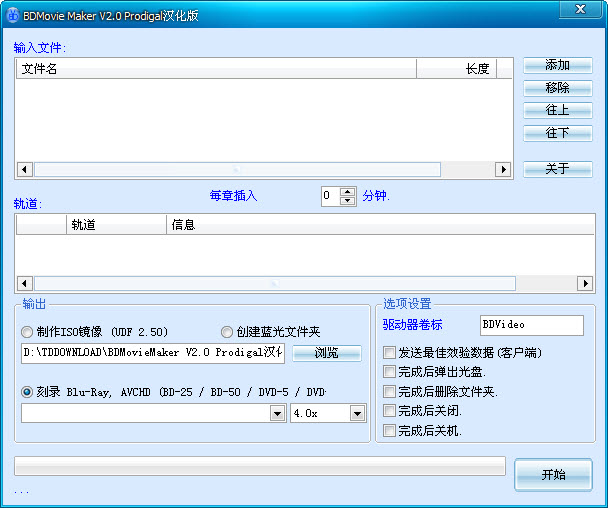Screen dimensions: 608x508
Task: Click the bottom progress bar
Action: (260, 466)
